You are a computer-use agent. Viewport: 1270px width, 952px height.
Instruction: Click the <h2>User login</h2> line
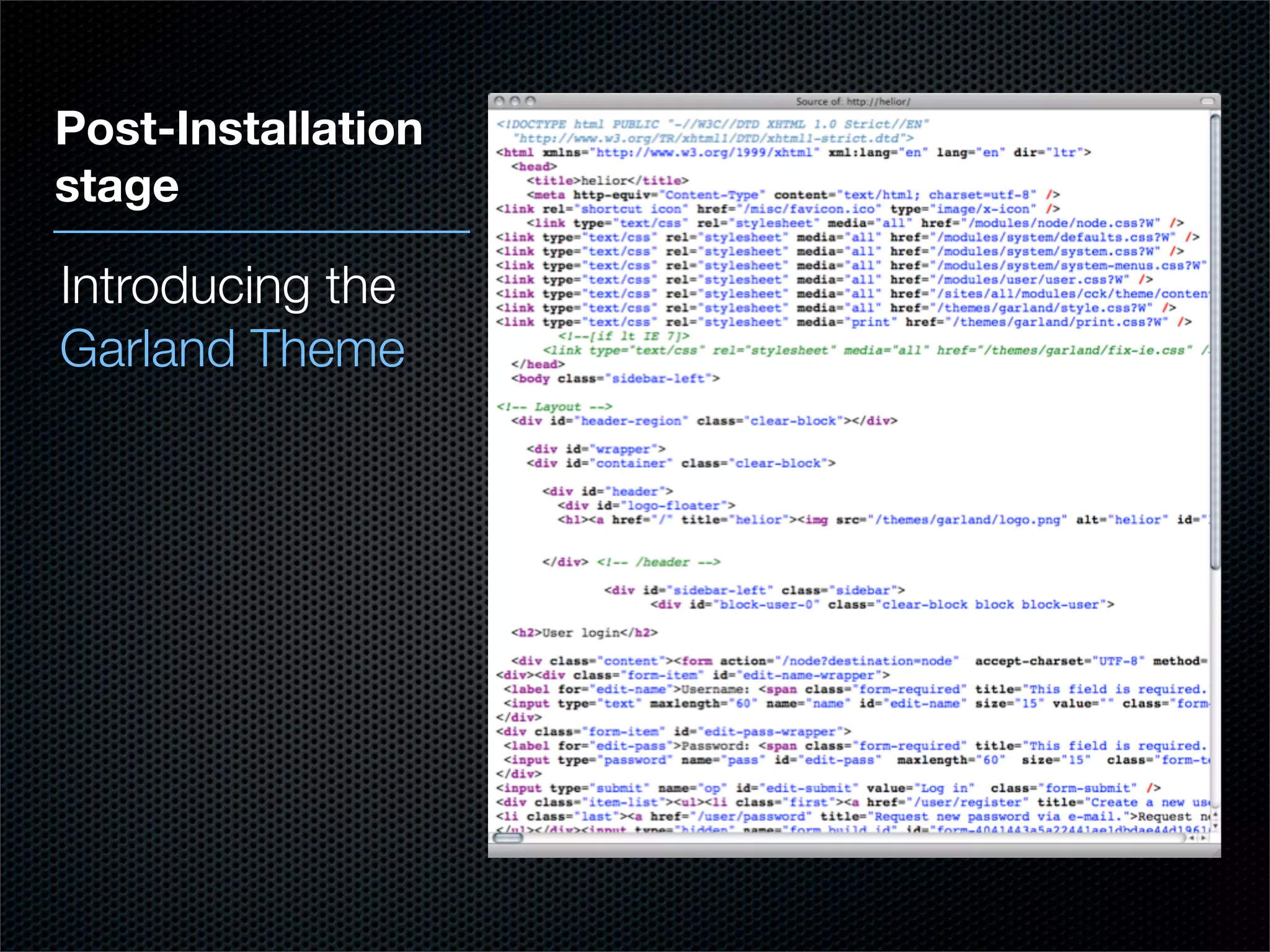click(584, 633)
